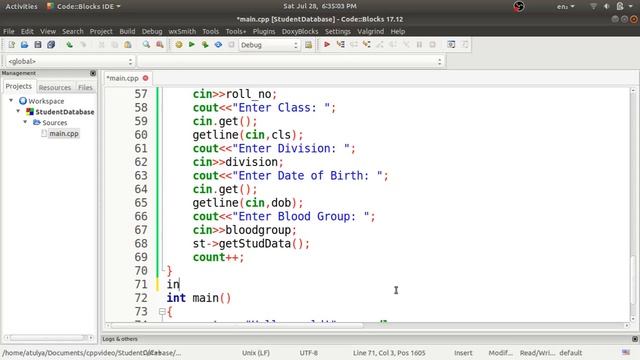Image resolution: width=640 pixels, height=360 pixels.
Task: Start debugging with red arrow icon
Action: pos(327,45)
